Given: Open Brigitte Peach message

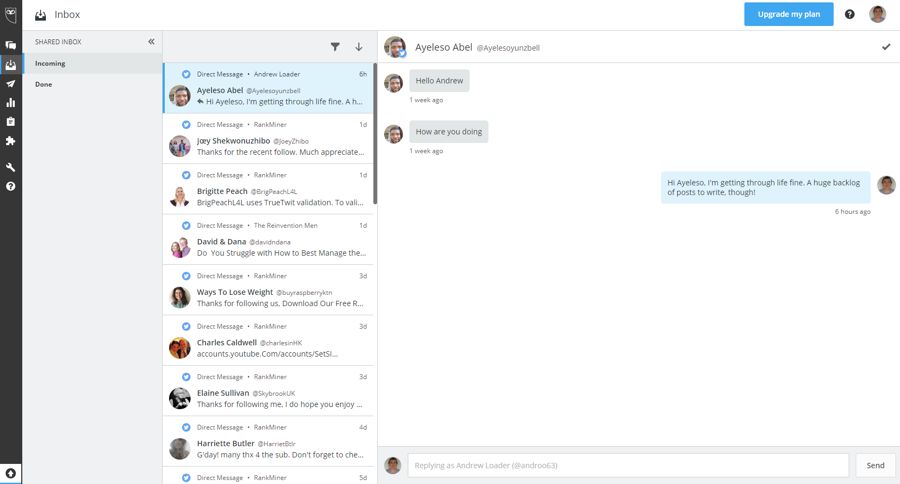Looking at the screenshot, I should (x=269, y=189).
